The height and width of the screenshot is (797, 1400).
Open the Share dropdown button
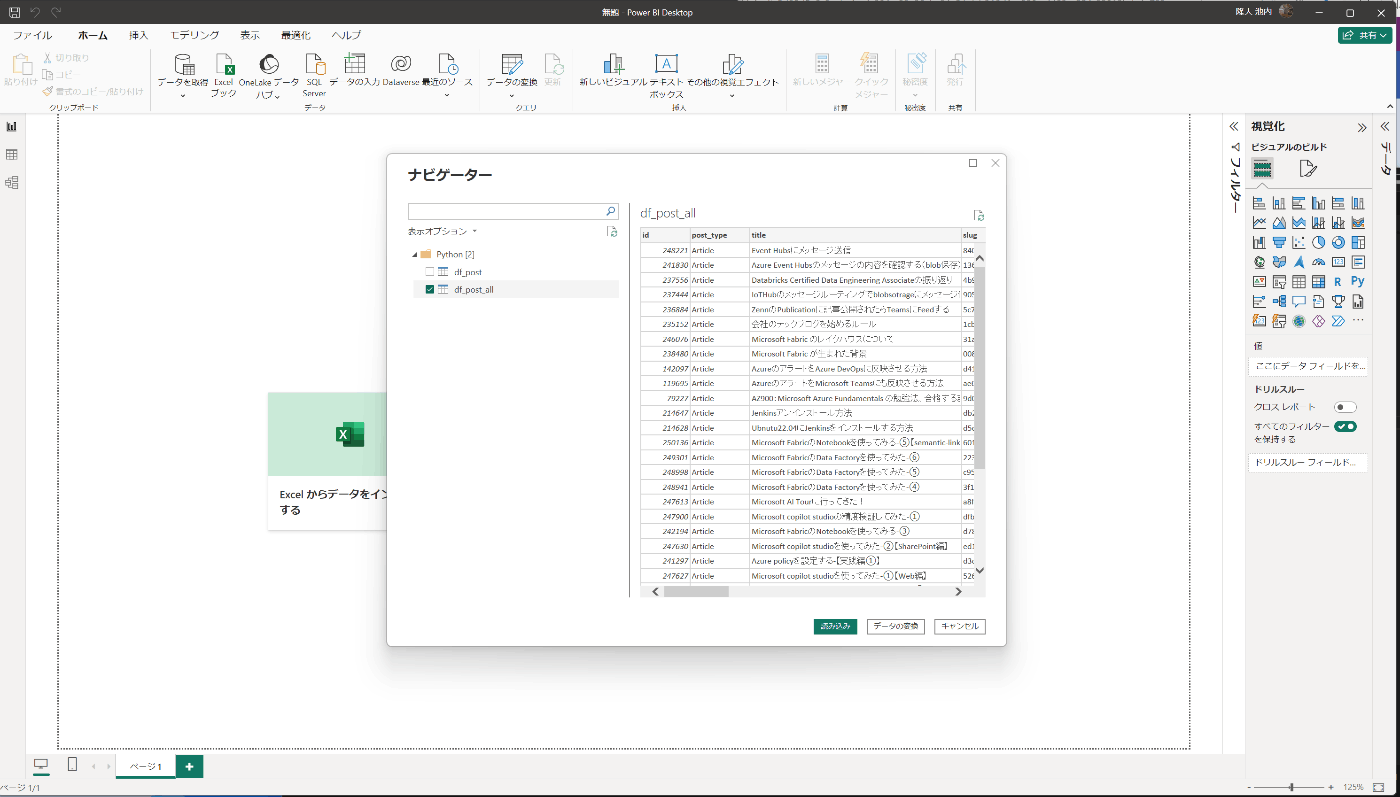point(1365,35)
